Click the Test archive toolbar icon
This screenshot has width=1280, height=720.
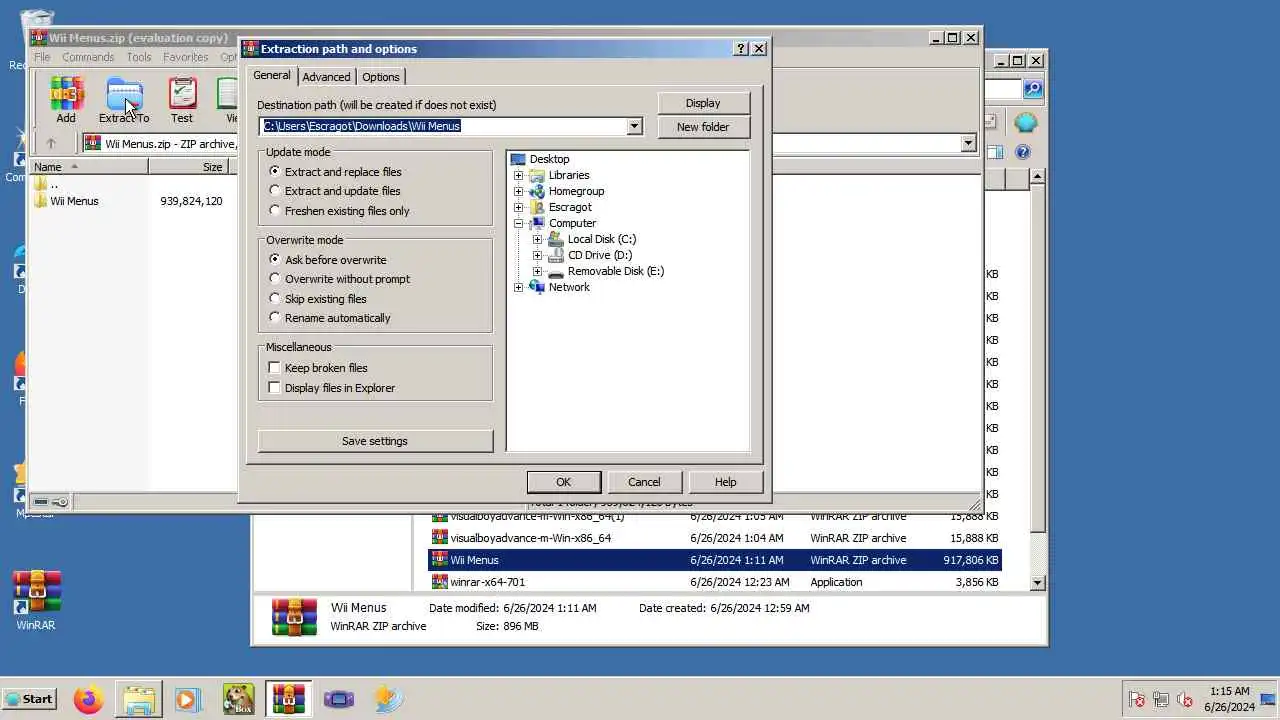tap(182, 94)
